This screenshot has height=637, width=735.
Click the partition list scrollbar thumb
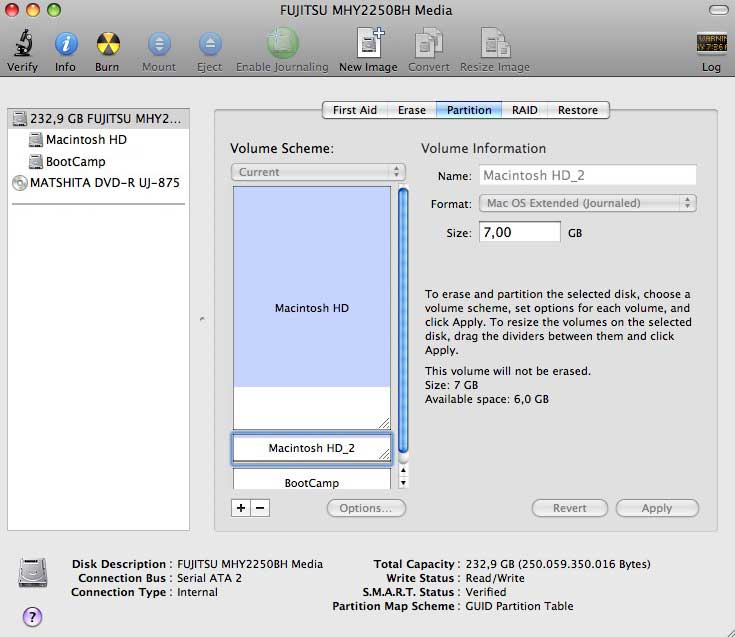tap(403, 321)
